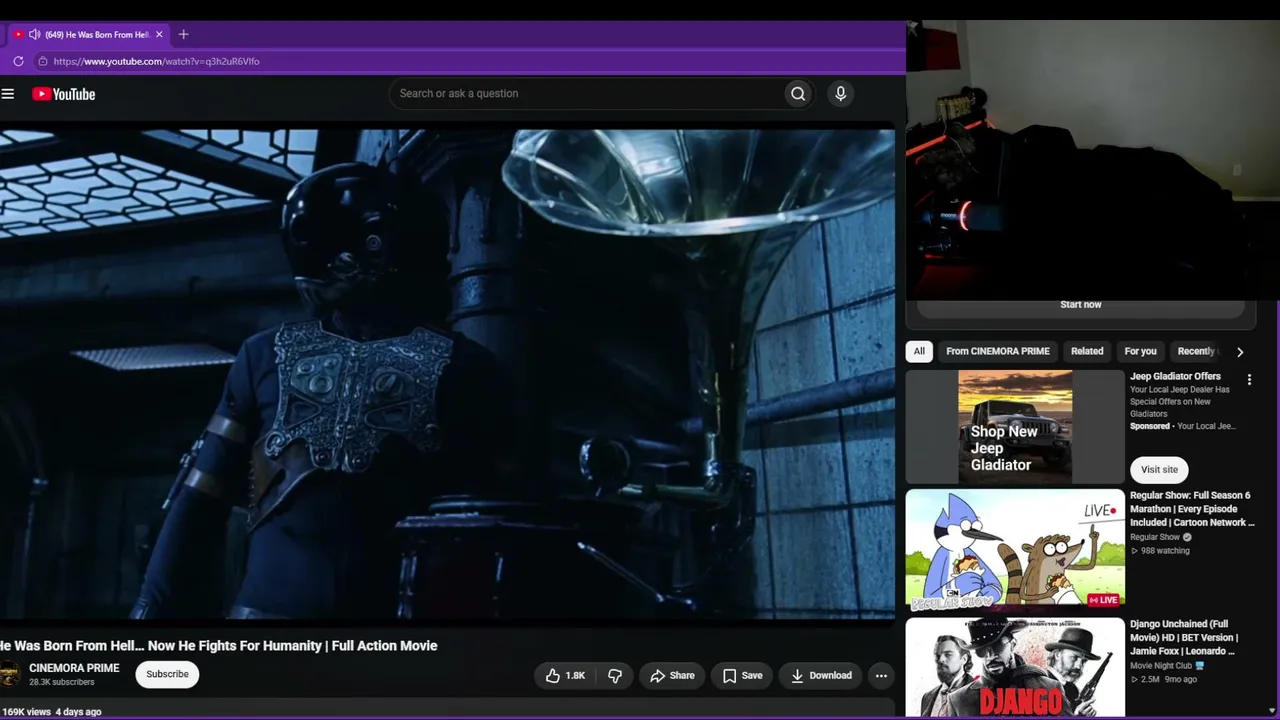
Task: View site information icon in address bar
Action: [x=42, y=61]
